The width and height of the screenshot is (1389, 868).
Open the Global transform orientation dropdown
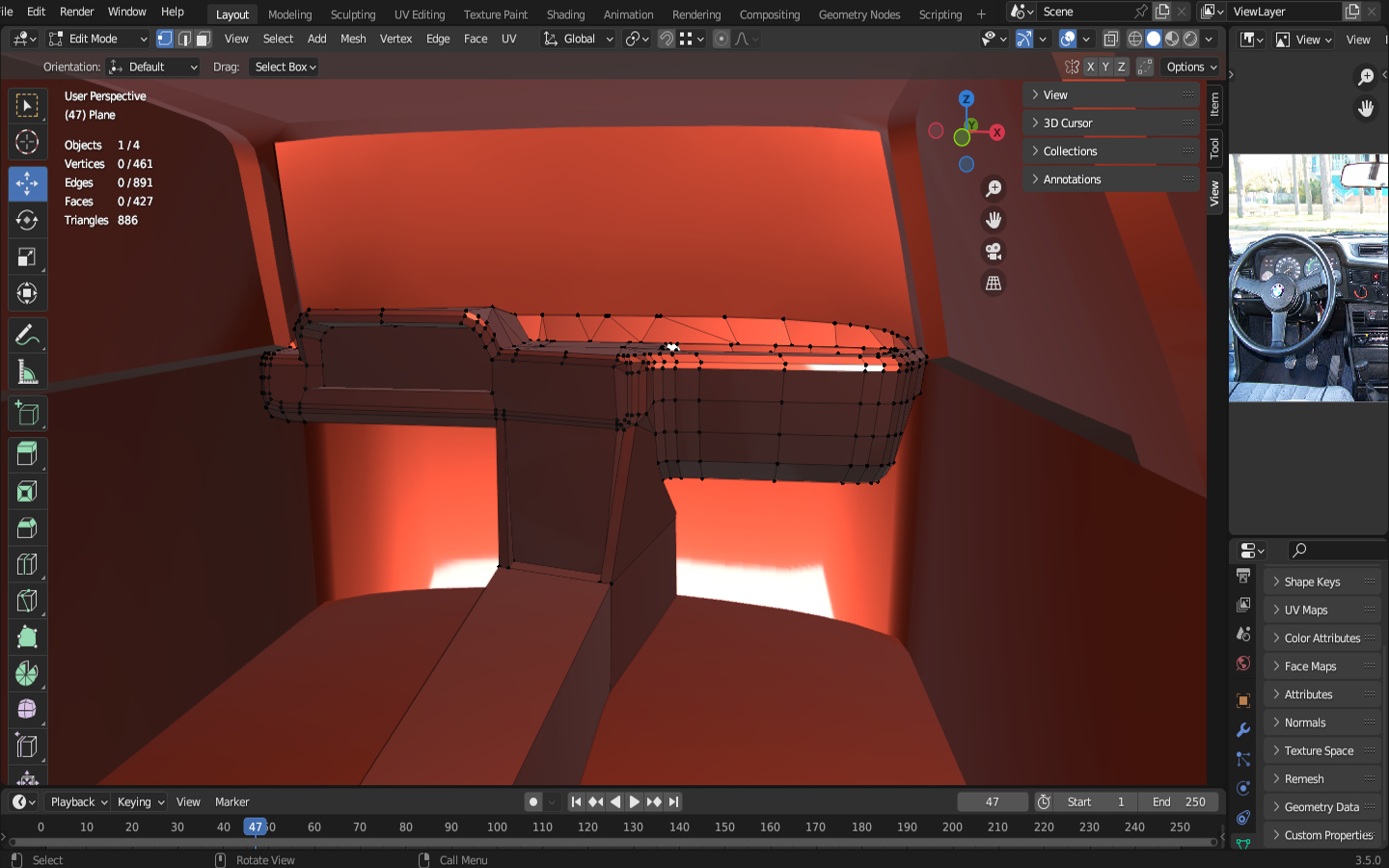click(578, 39)
